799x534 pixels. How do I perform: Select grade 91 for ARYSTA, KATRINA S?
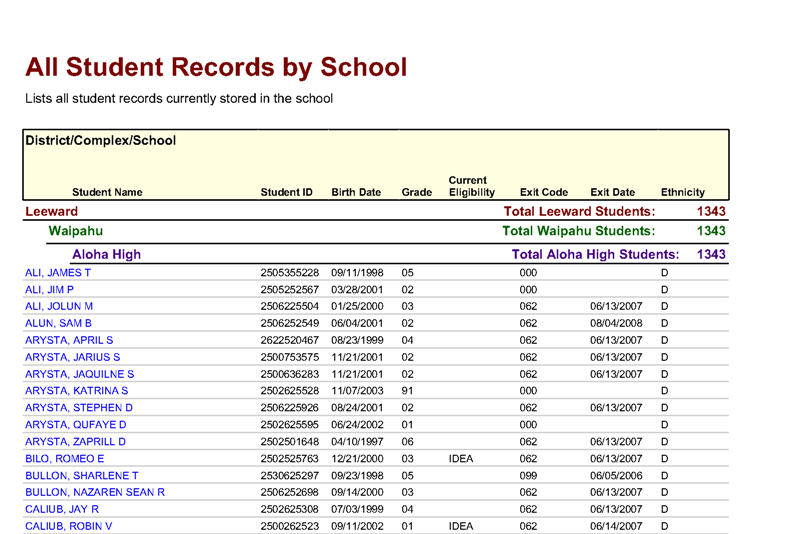click(407, 391)
